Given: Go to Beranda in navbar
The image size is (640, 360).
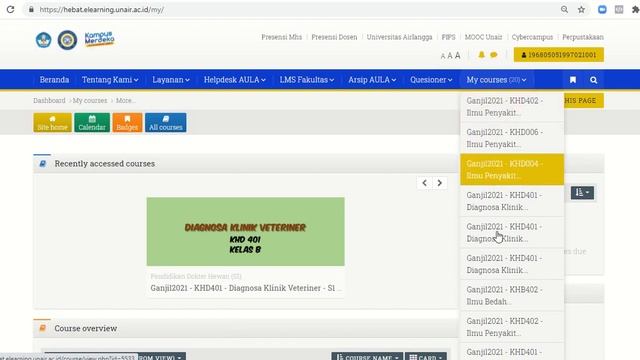Looking at the screenshot, I should (54, 80).
